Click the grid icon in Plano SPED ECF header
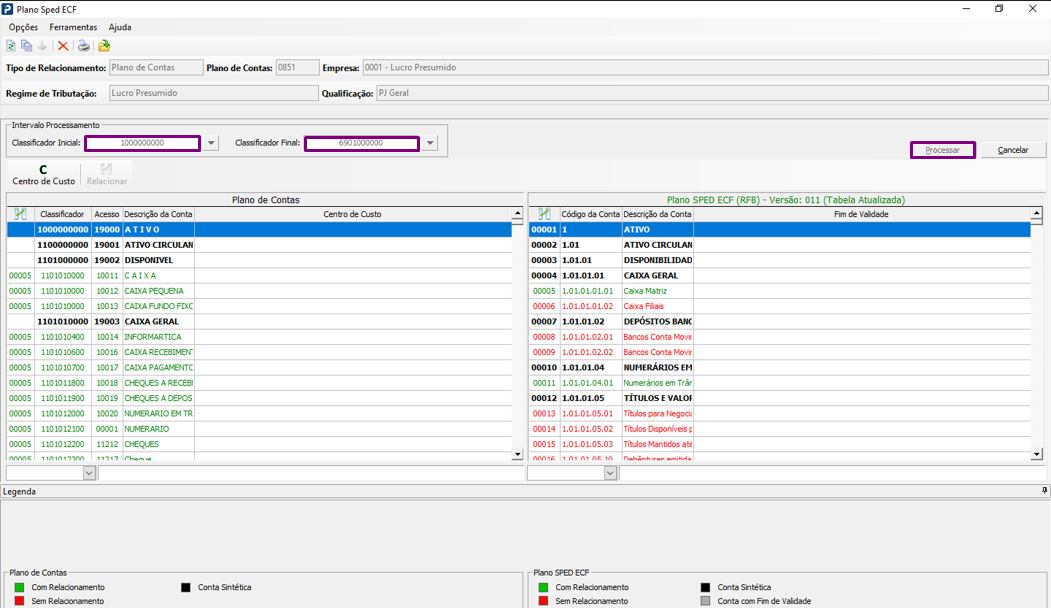The image size is (1051, 608). click(x=544, y=214)
